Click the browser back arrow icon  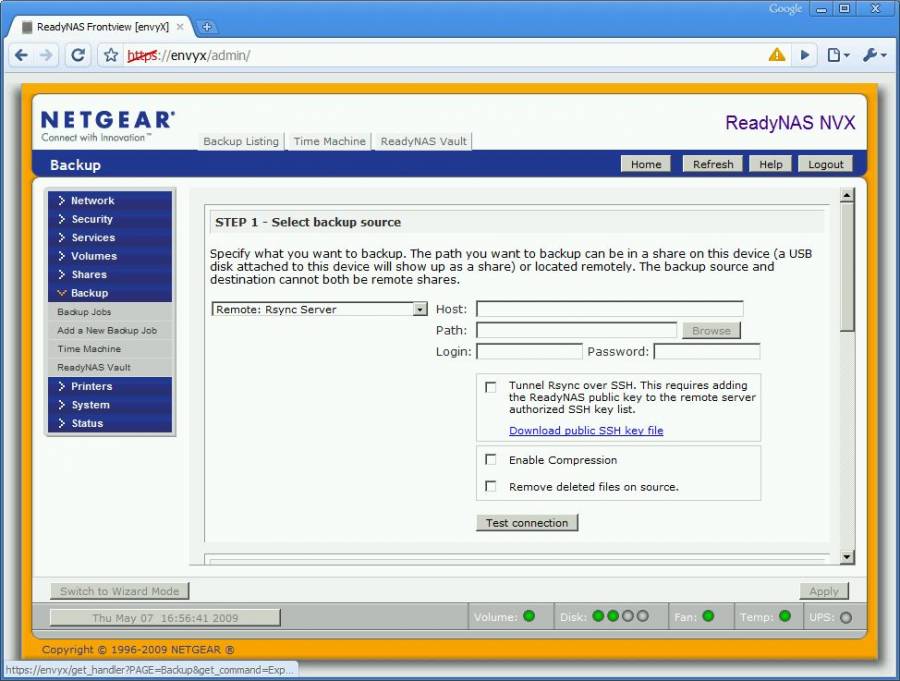pyautogui.click(x=21, y=55)
